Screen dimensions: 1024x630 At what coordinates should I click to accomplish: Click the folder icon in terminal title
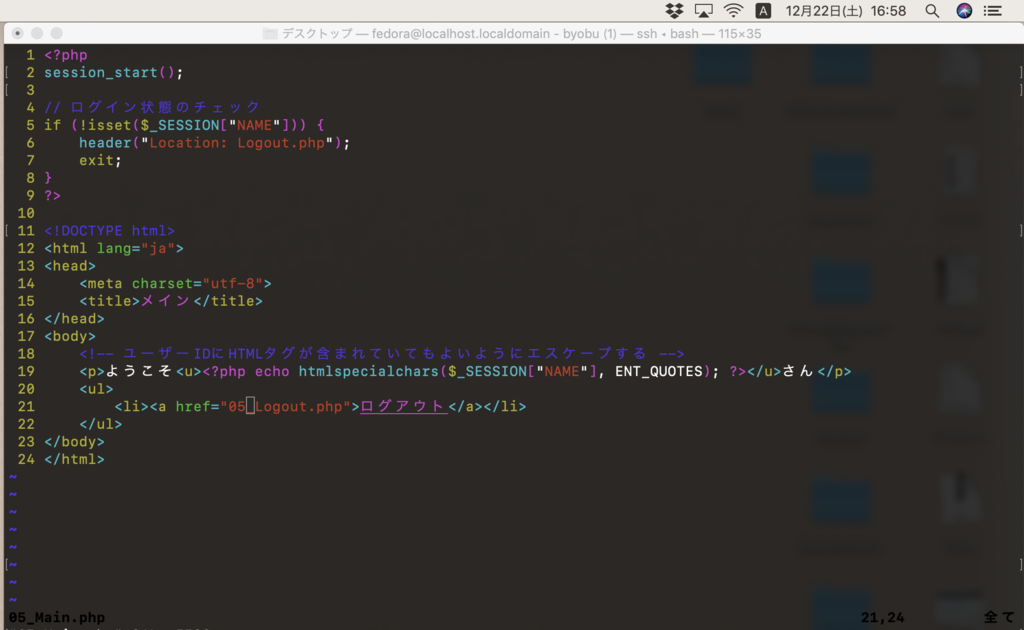270,33
